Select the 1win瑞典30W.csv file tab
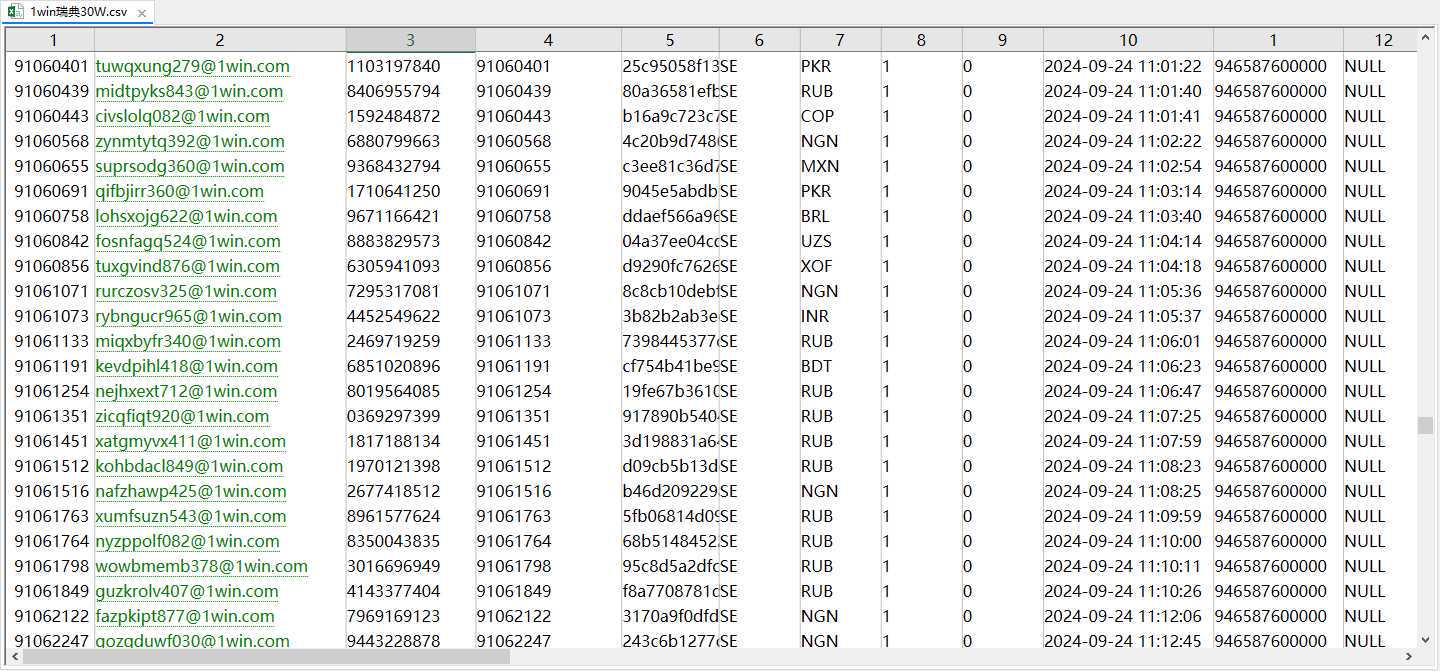Screen dimensions: 1440x671 (78, 13)
